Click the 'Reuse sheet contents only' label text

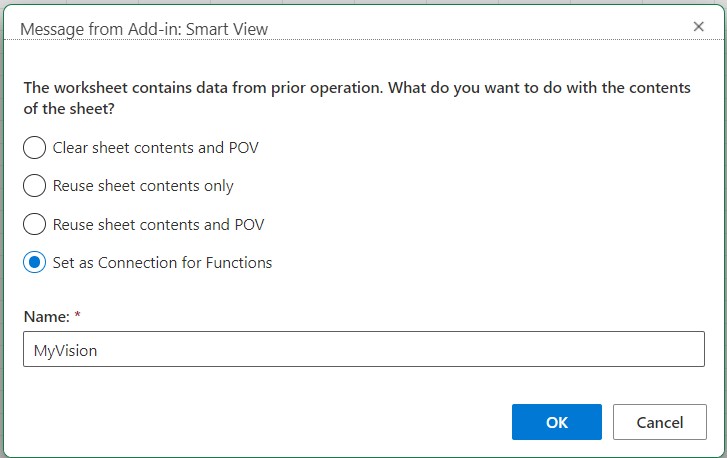pos(143,186)
